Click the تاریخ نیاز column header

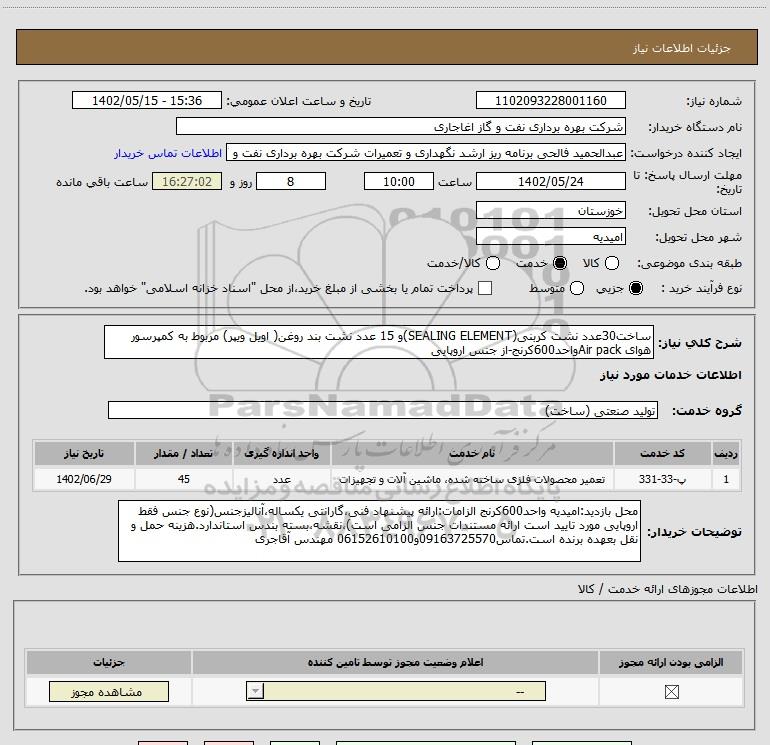point(84,453)
